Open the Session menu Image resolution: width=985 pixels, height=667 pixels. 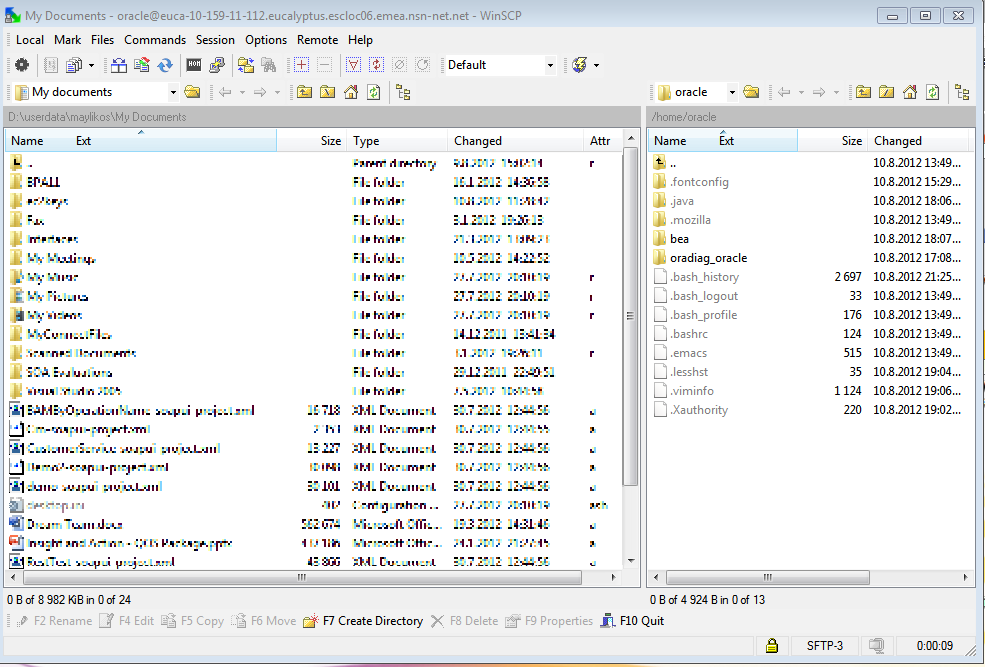215,40
